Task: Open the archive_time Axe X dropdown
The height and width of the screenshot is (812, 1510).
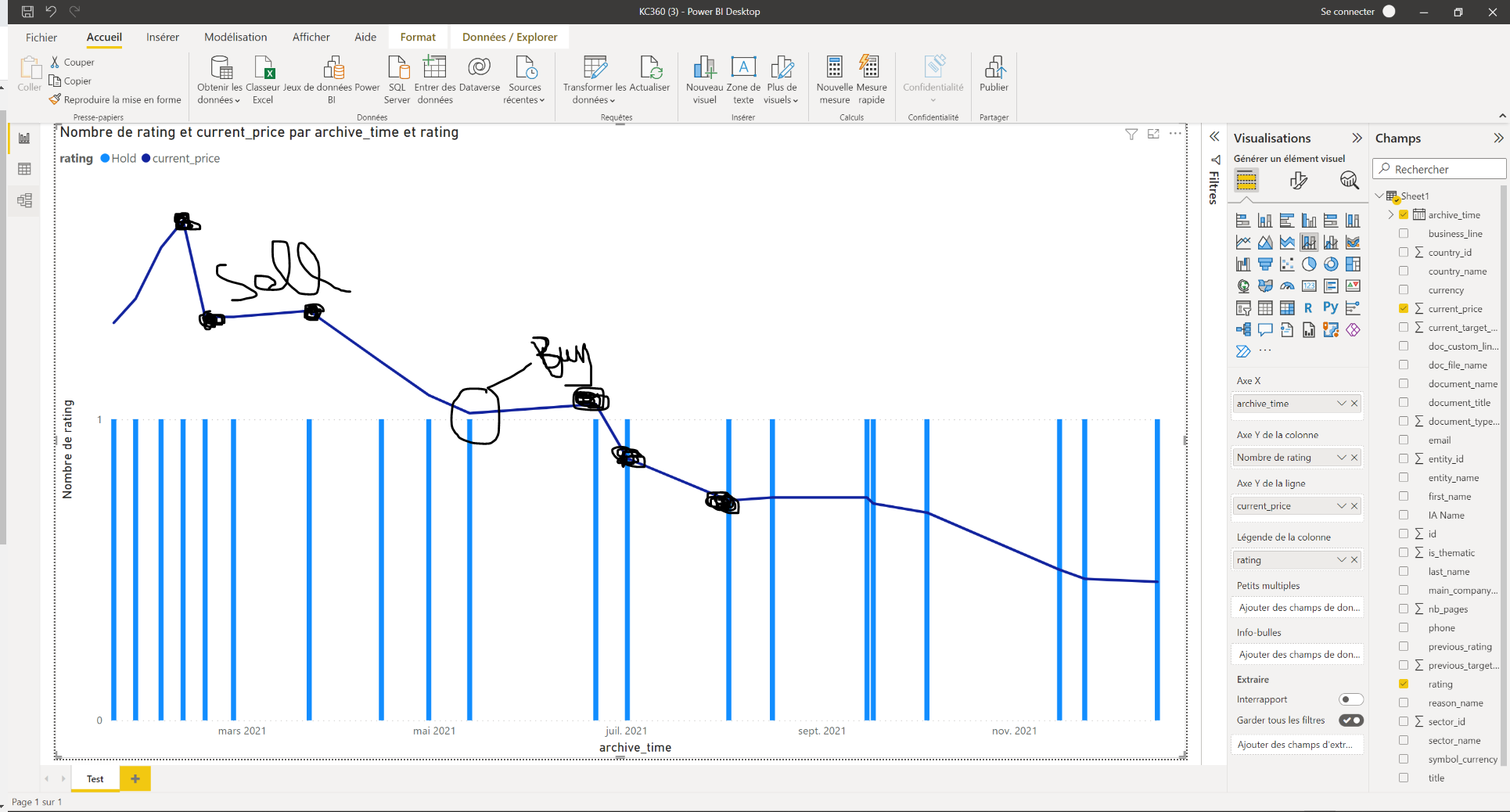Action: (1342, 404)
